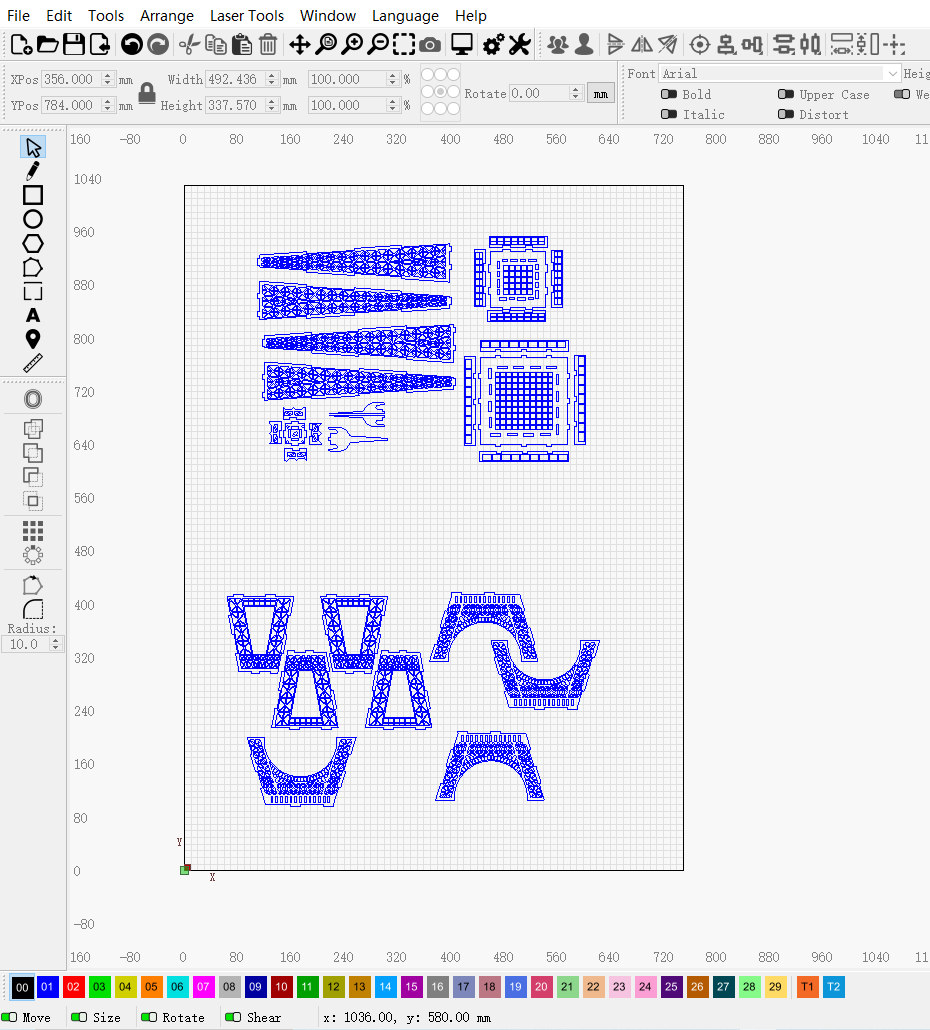
Task: Ungroup objects with the single-person icon
Action: [x=583, y=45]
